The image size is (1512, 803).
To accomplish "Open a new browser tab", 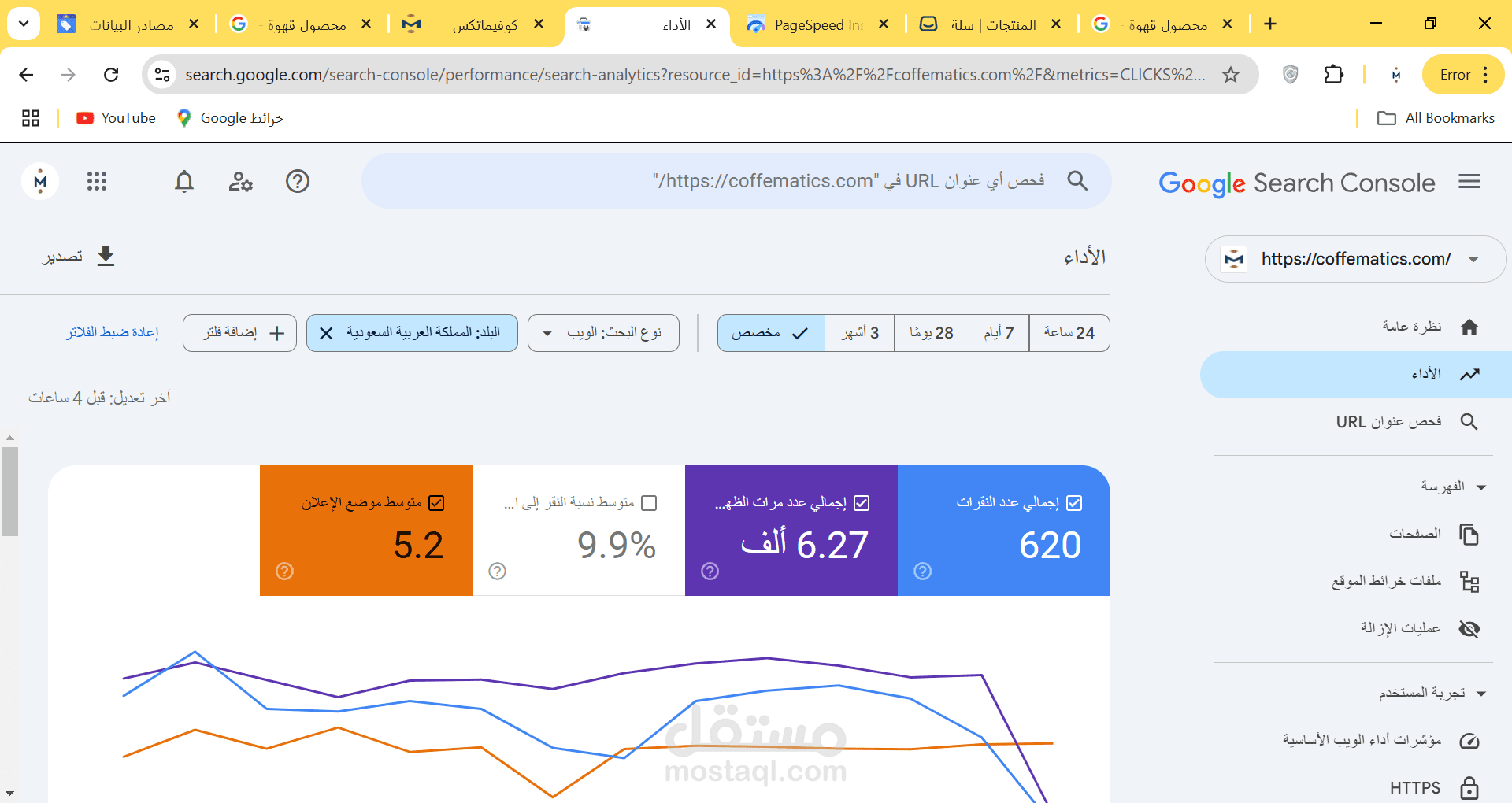I will point(1270,24).
